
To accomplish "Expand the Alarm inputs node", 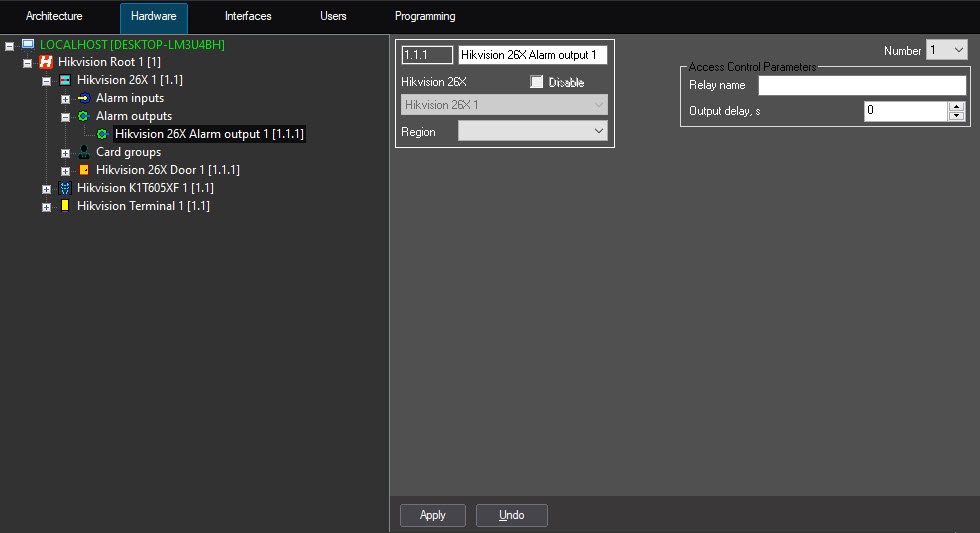I will pyautogui.click(x=65, y=99).
